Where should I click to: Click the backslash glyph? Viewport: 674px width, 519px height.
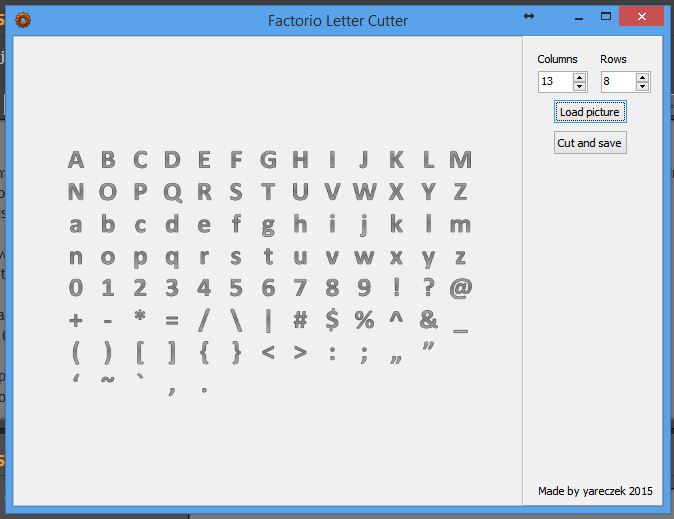pyautogui.click(x=236, y=320)
